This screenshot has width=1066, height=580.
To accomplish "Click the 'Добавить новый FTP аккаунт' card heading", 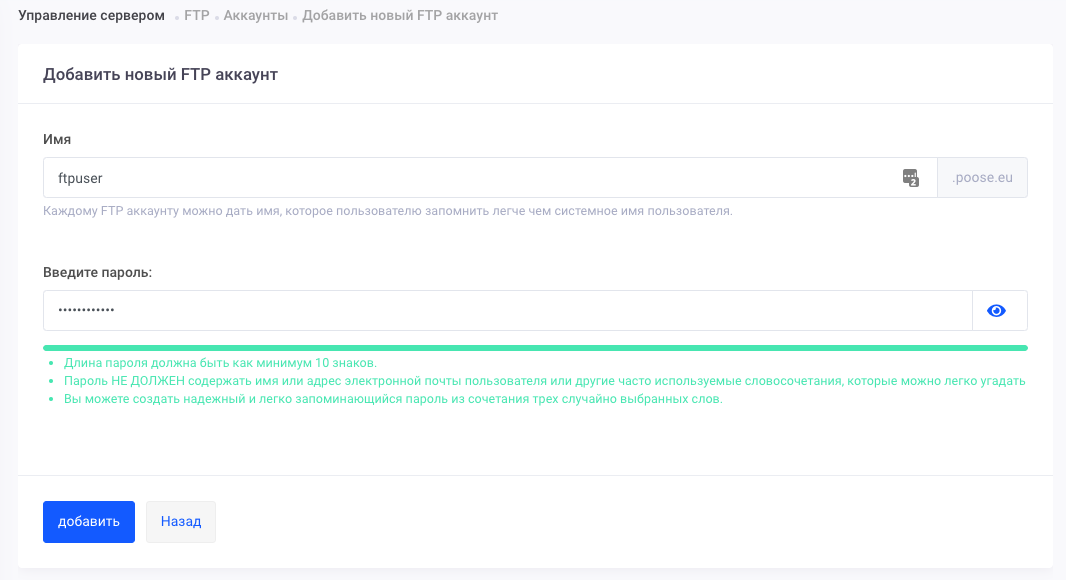I will [x=160, y=75].
